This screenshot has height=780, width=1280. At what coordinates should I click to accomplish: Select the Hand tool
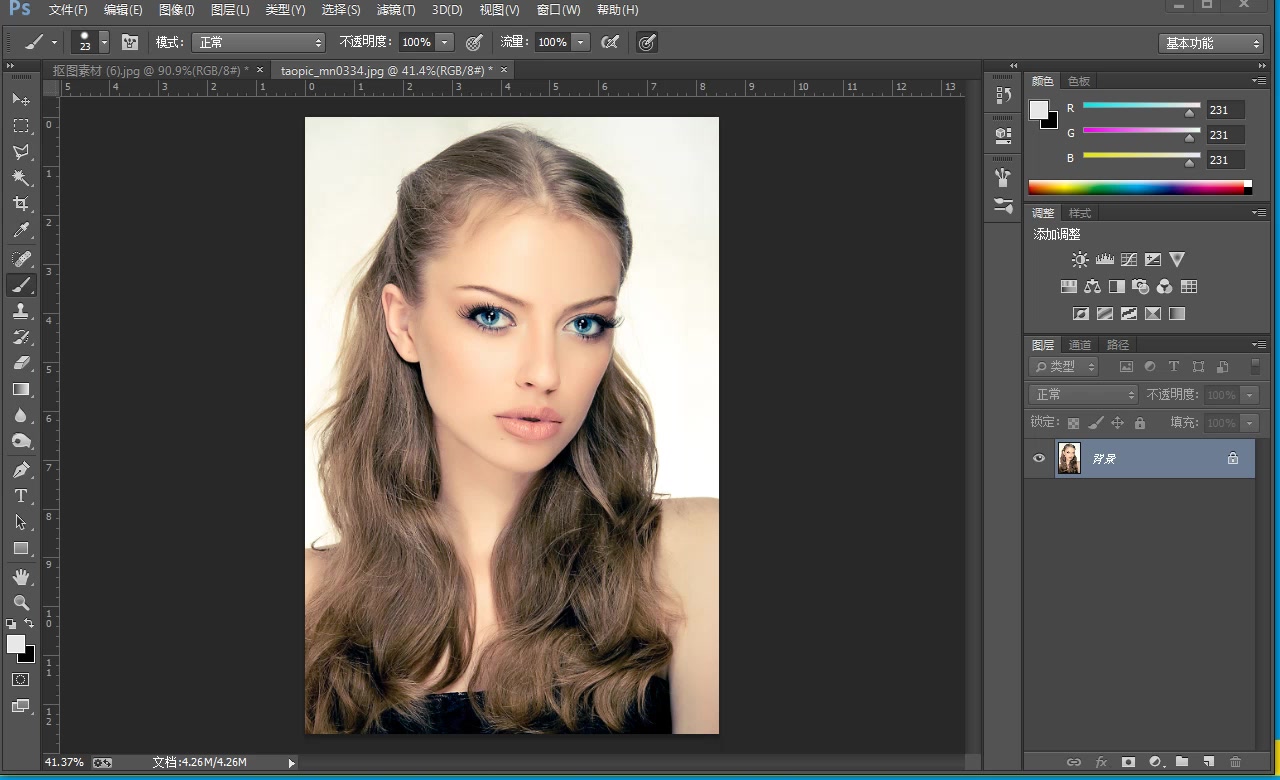pos(21,576)
